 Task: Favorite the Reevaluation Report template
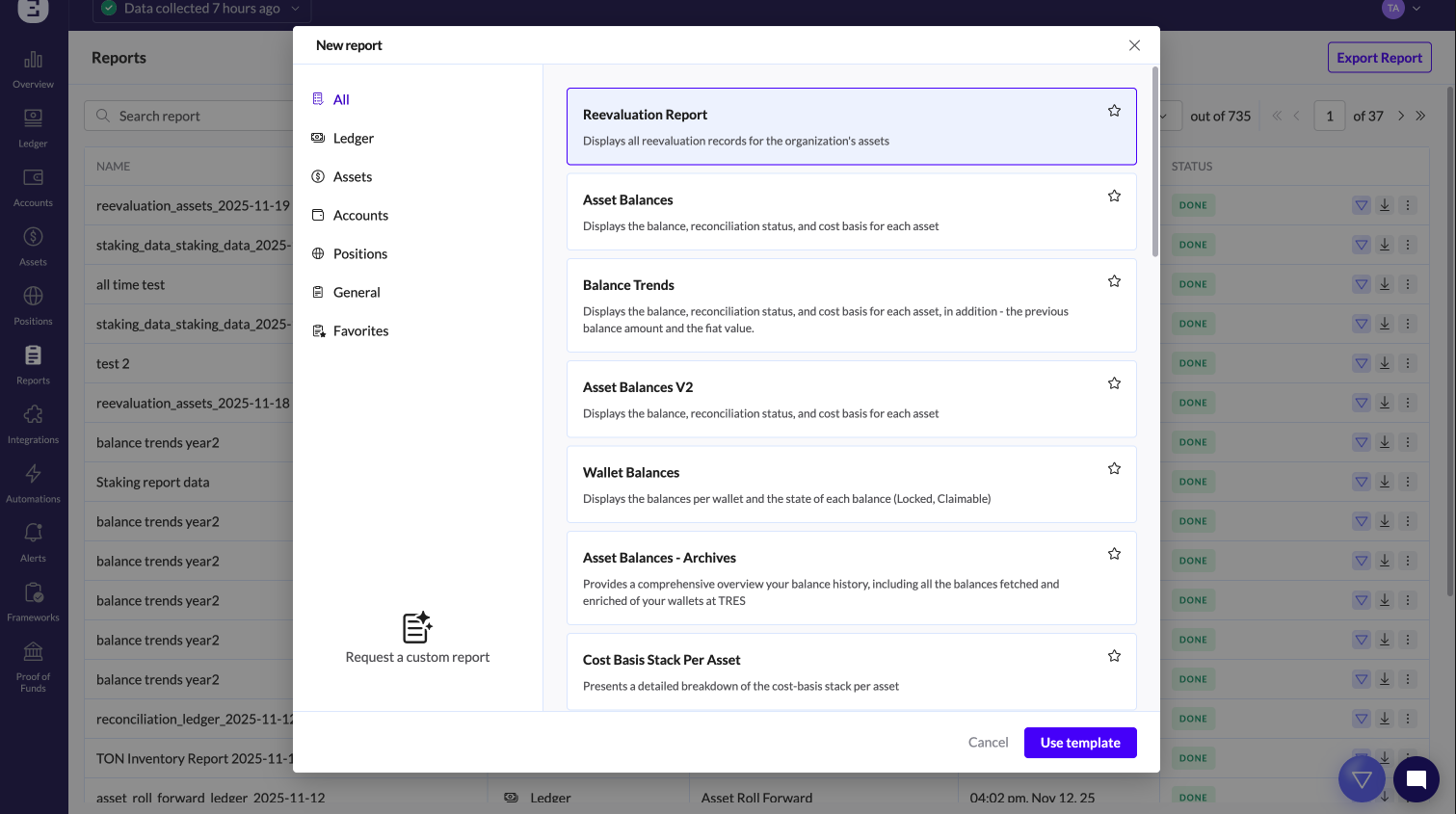point(1114,111)
